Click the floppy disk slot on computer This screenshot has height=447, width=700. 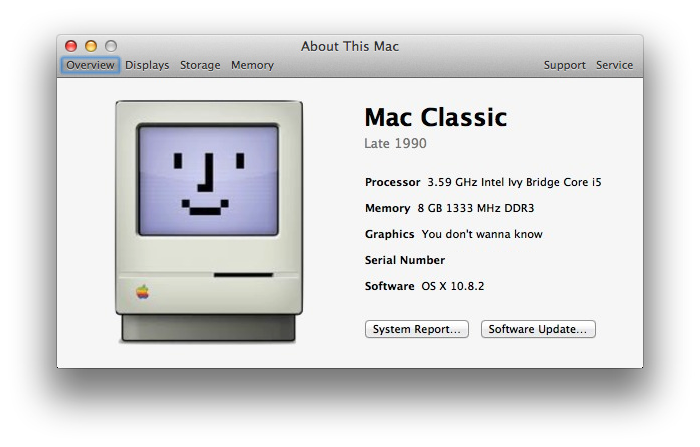click(243, 275)
